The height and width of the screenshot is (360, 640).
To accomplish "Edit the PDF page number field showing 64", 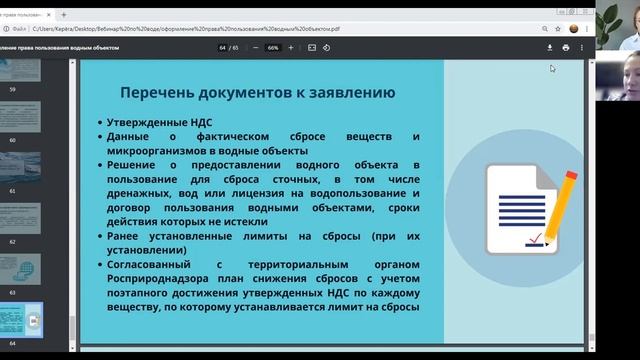I will tap(222, 48).
